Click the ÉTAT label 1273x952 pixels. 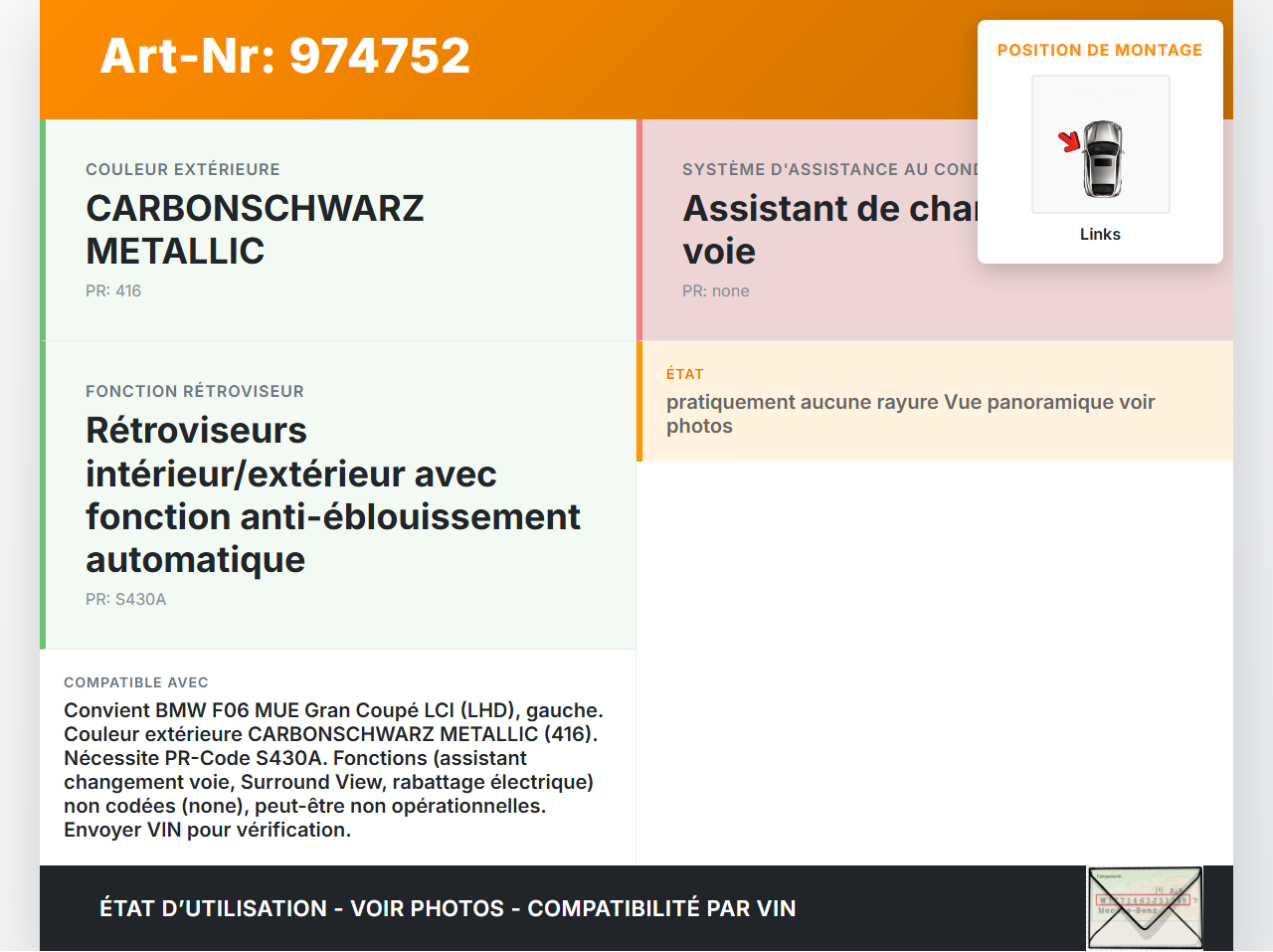point(685,374)
